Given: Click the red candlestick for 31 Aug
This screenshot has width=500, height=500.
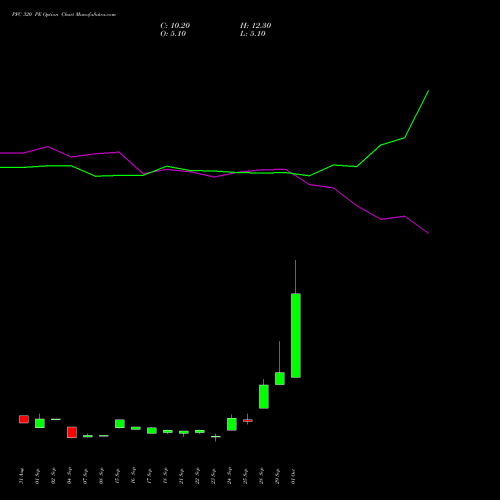Looking at the screenshot, I should click(x=24, y=419).
